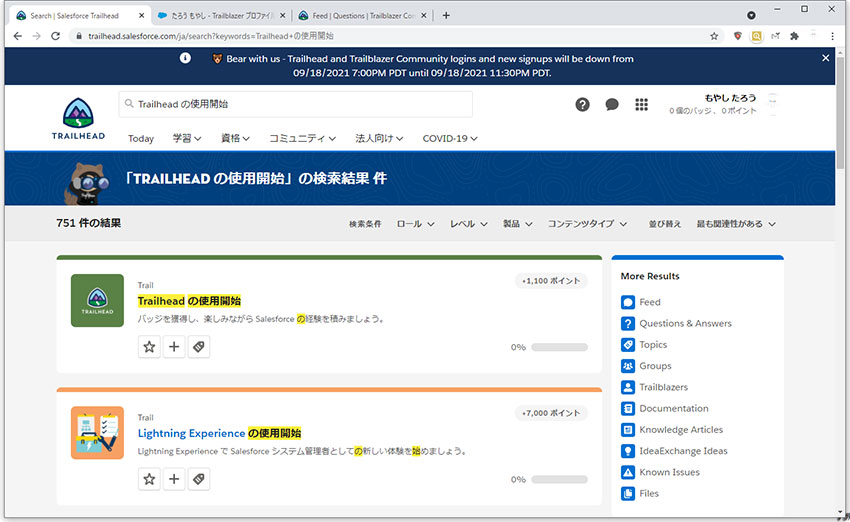Viewport: 850px width, 522px height.
Task: Dismiss the maintenance banner with X
Action: 825,58
